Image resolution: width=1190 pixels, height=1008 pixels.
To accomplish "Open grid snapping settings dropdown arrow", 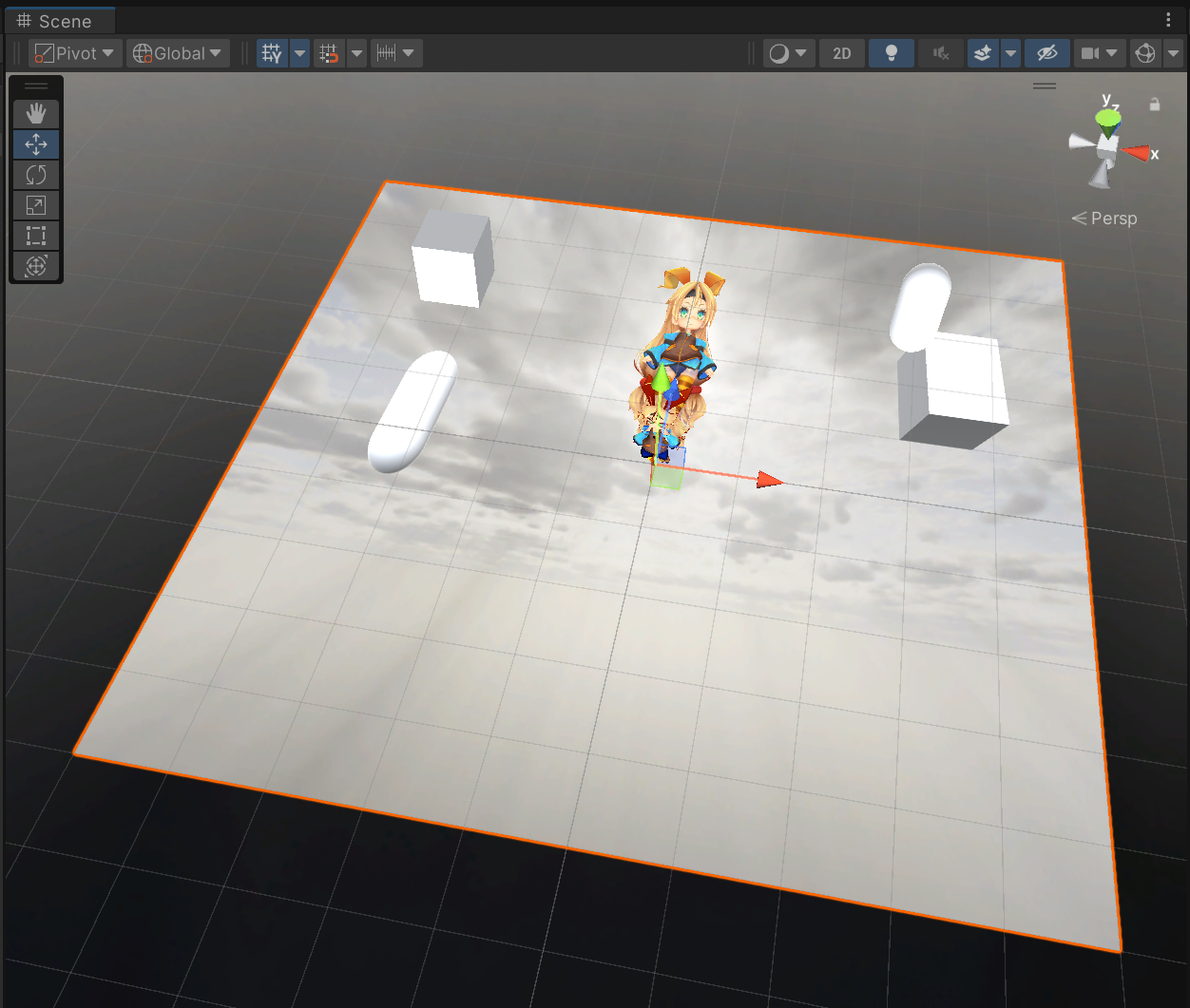I will (356, 53).
